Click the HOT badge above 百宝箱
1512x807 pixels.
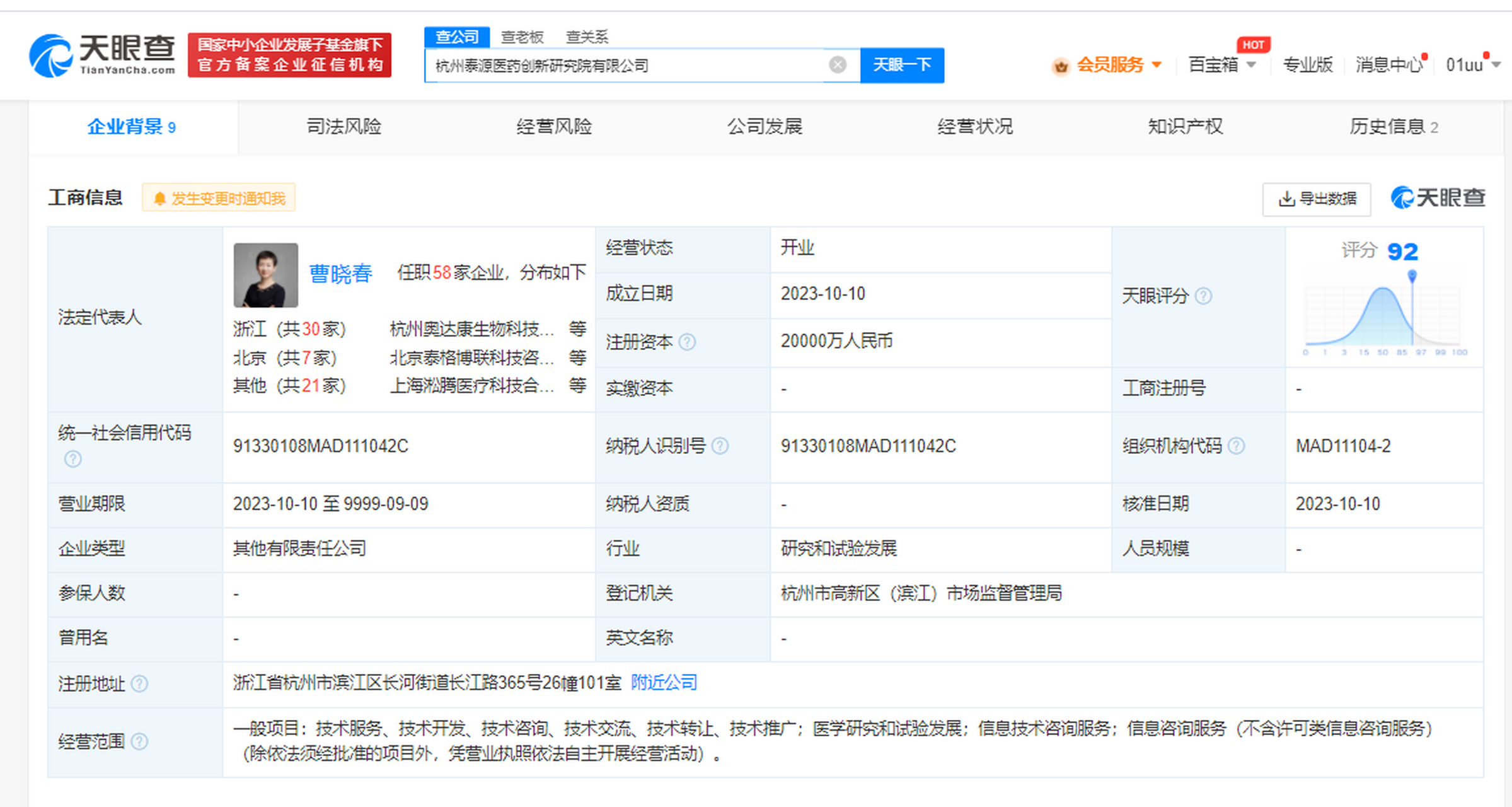[1253, 45]
